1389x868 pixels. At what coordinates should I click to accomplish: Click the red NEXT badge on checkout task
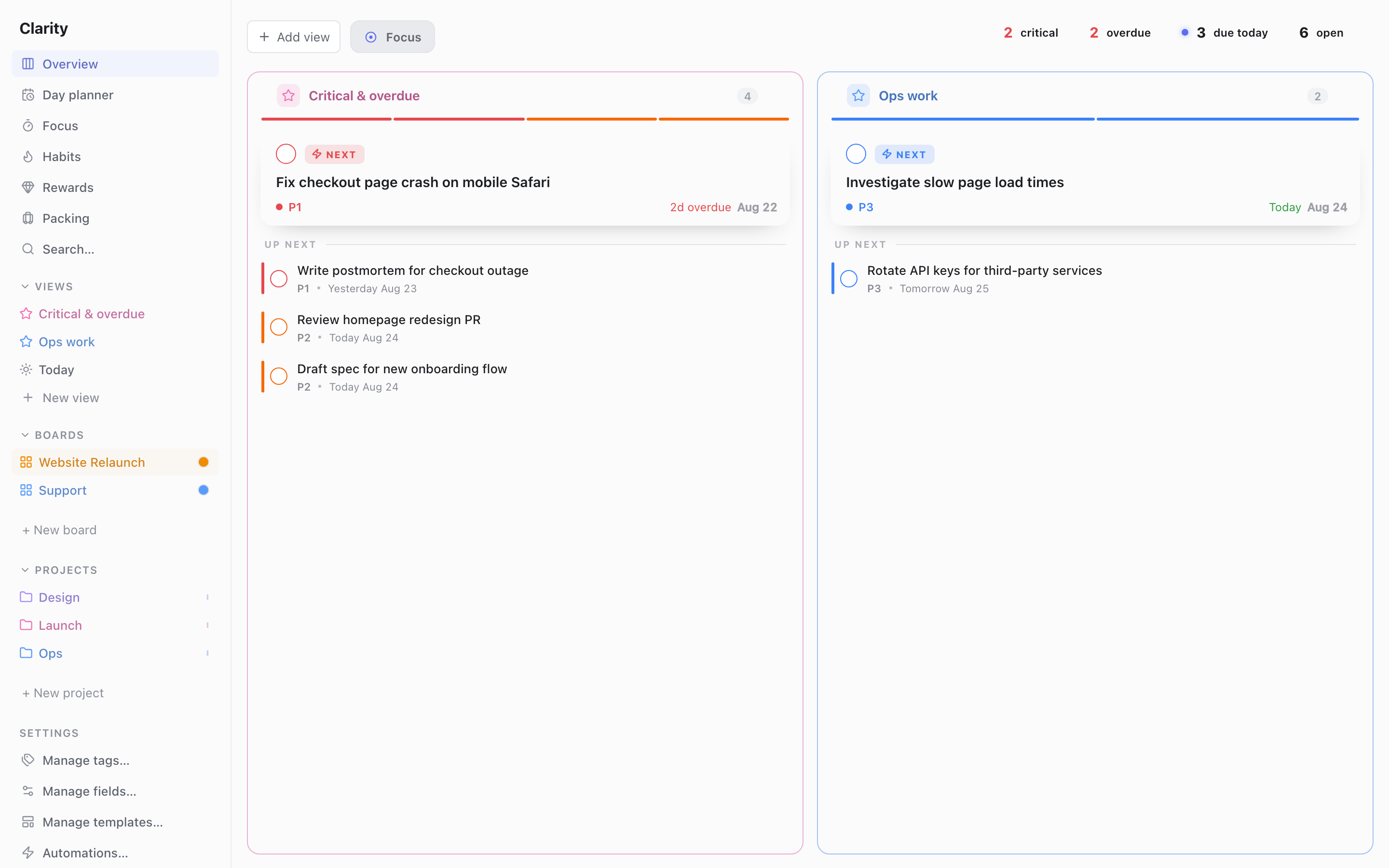[334, 154]
